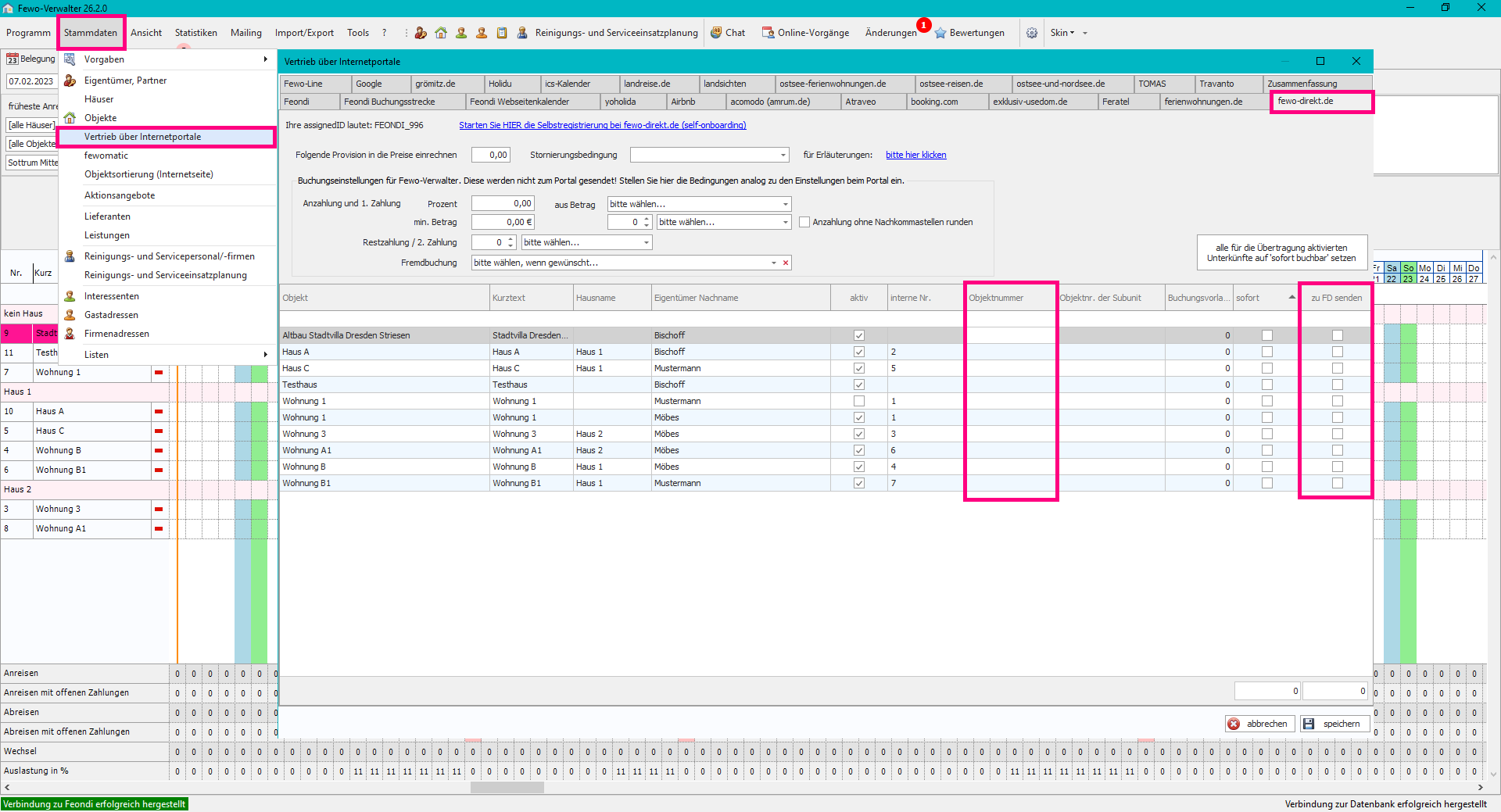Click the Interessenten person icon

point(70,296)
